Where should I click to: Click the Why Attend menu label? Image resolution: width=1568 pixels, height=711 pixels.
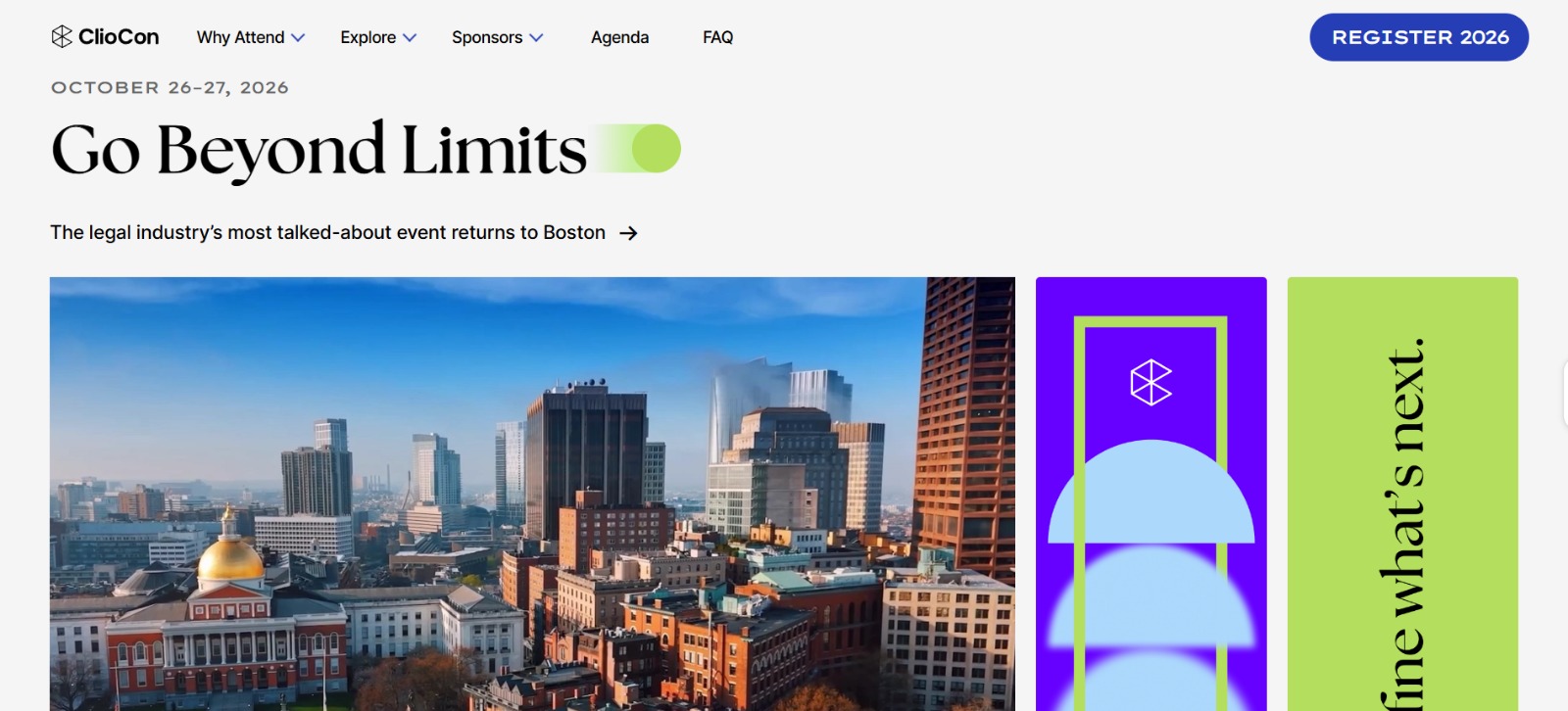pos(240,37)
